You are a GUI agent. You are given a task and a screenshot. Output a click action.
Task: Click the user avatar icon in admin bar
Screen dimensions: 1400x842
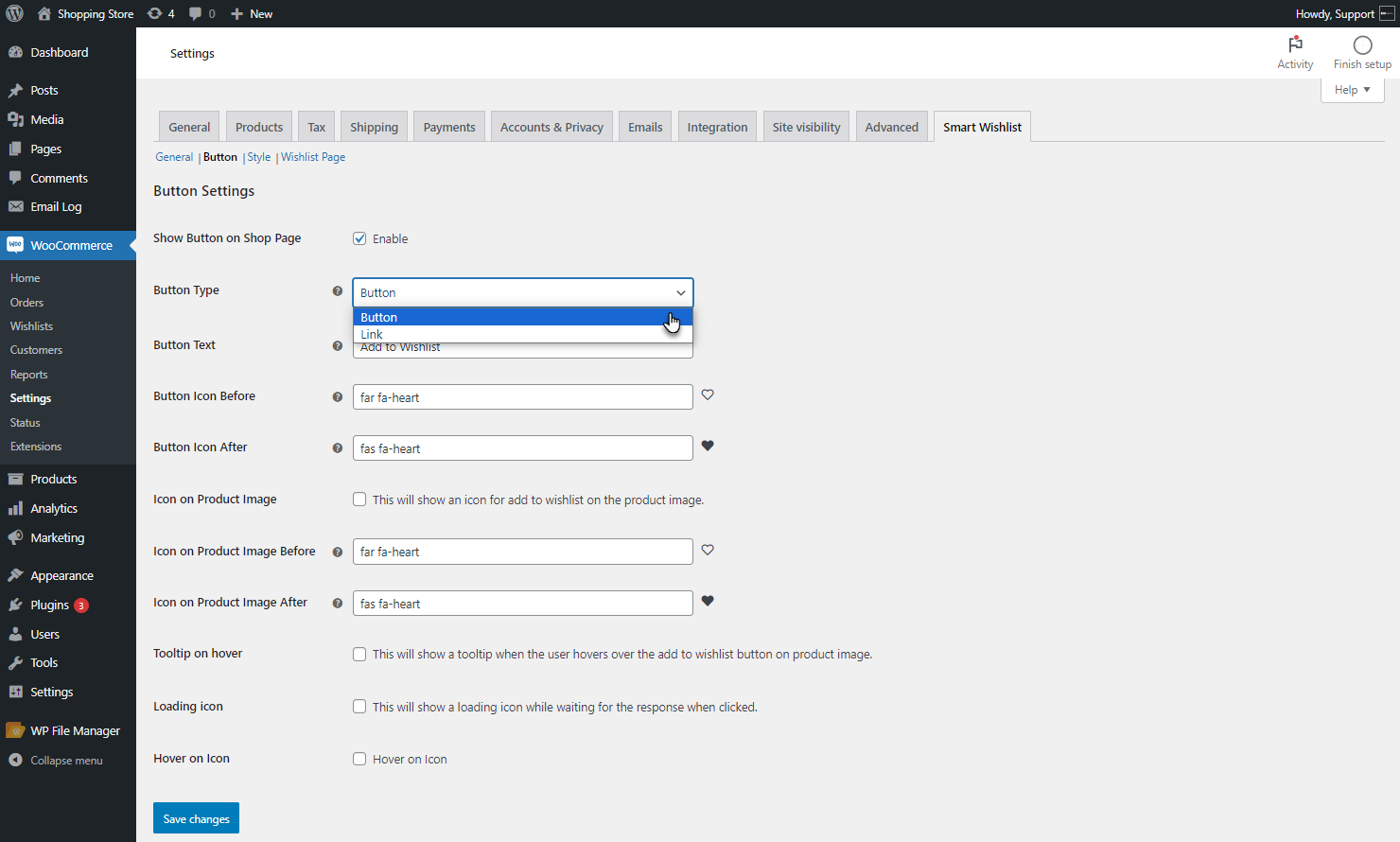[1387, 13]
